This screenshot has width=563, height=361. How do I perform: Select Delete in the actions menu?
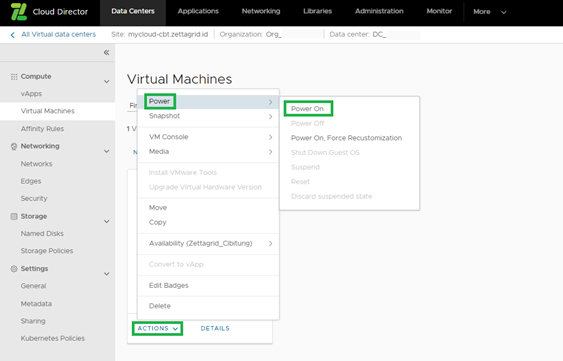coord(160,306)
